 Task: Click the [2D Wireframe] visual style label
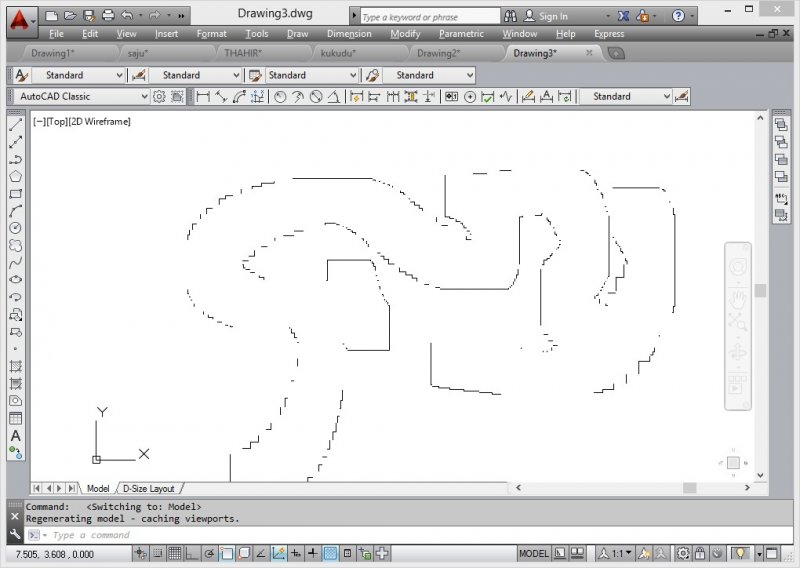click(99, 121)
